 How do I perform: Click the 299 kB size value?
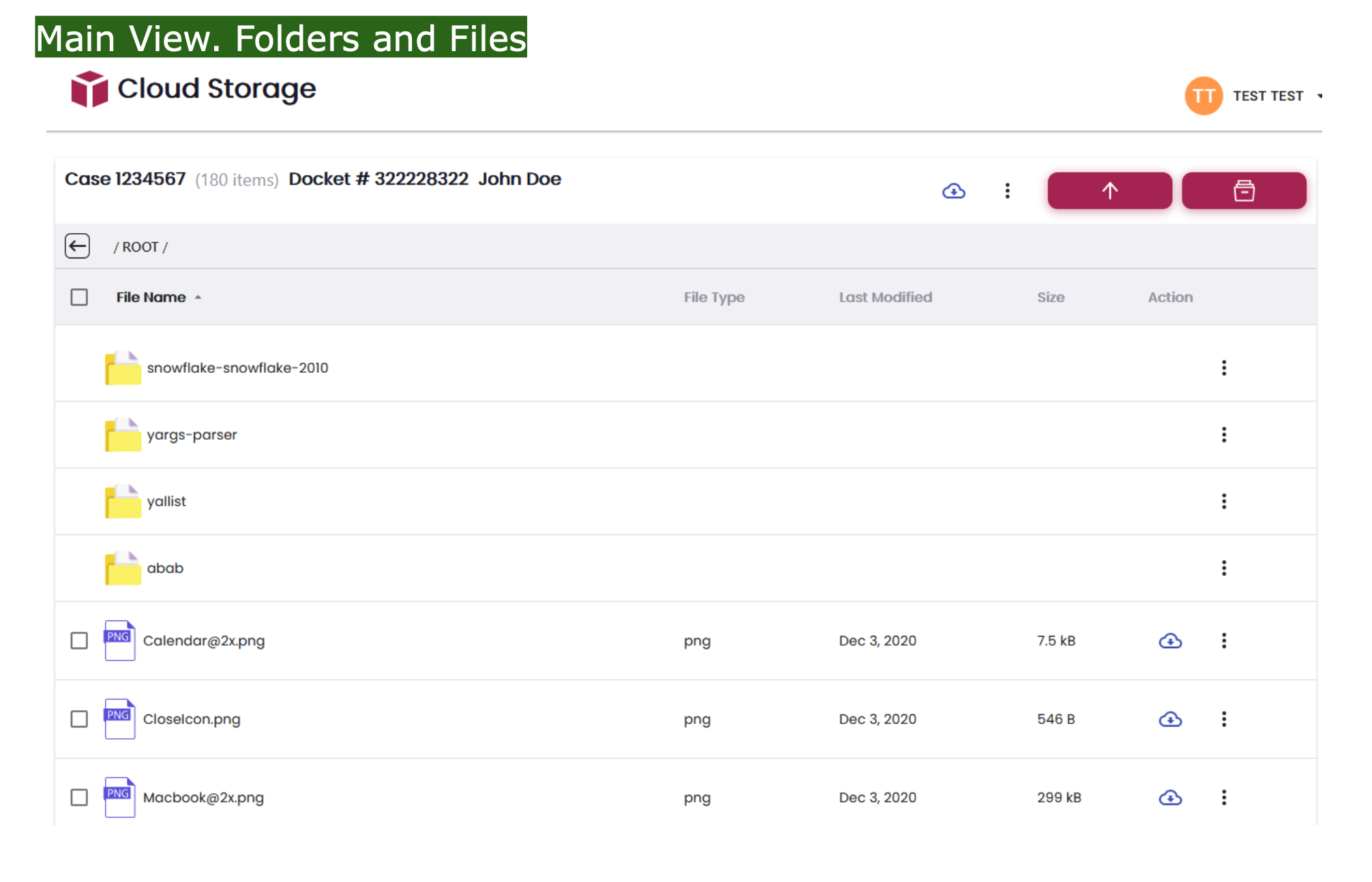1059,797
